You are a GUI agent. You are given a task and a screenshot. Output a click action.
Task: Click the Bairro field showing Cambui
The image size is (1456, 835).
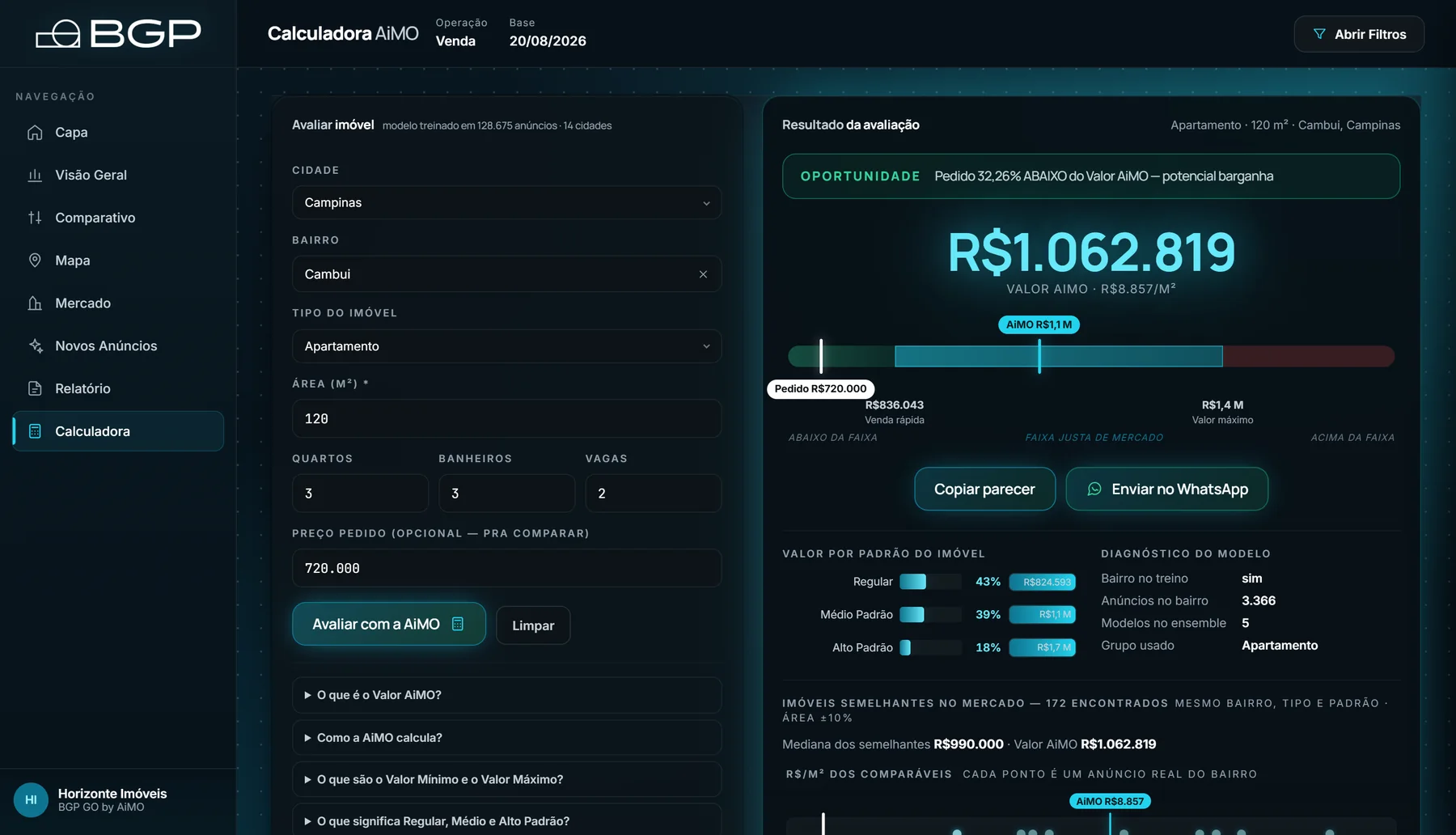(506, 274)
